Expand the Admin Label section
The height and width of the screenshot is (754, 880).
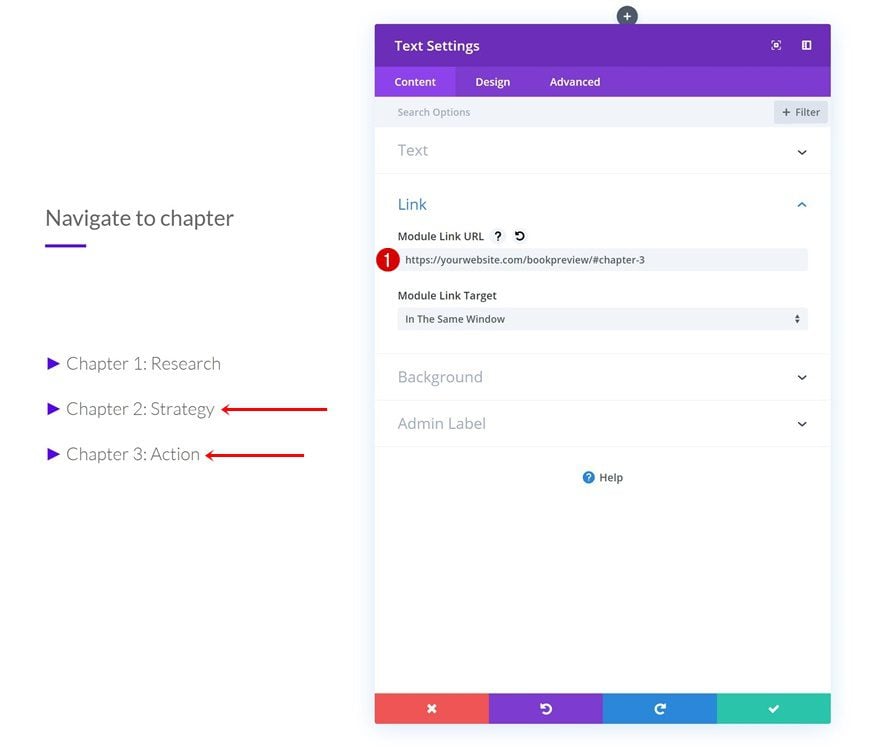(602, 423)
